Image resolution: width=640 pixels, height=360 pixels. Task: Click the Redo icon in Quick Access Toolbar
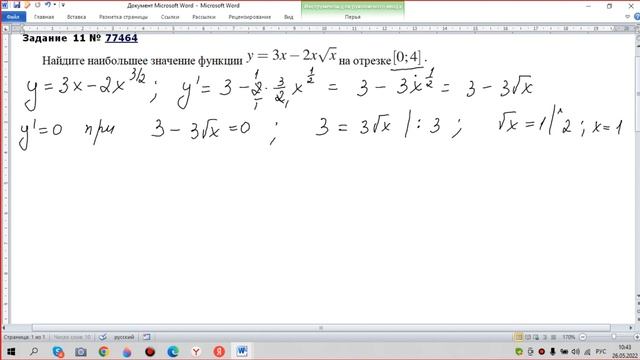click(37, 5)
